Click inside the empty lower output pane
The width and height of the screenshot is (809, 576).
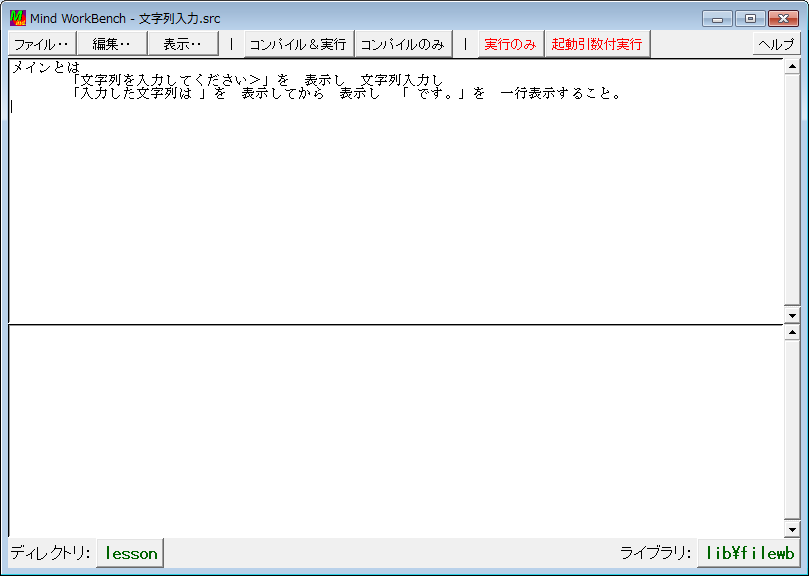click(x=396, y=431)
